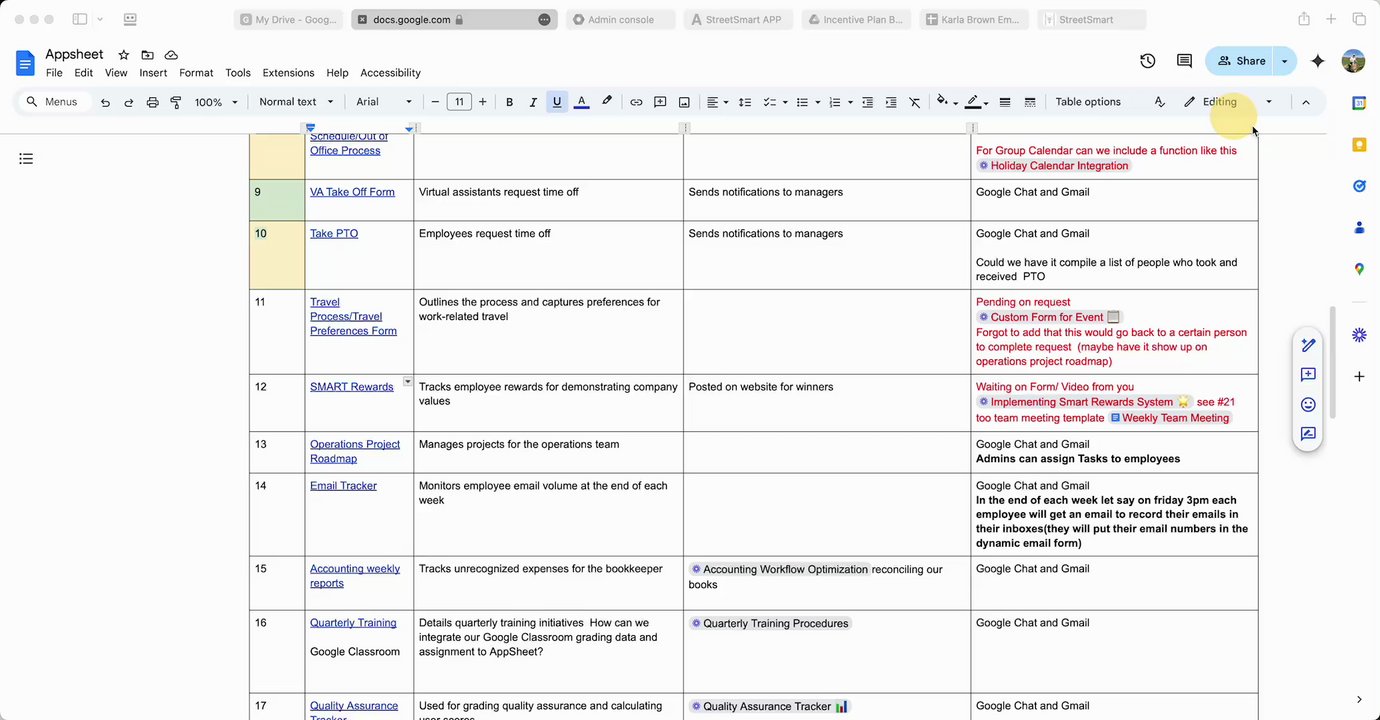The image size is (1380, 720).
Task: Collapse the toolbar with the up chevron
Action: click(1305, 102)
